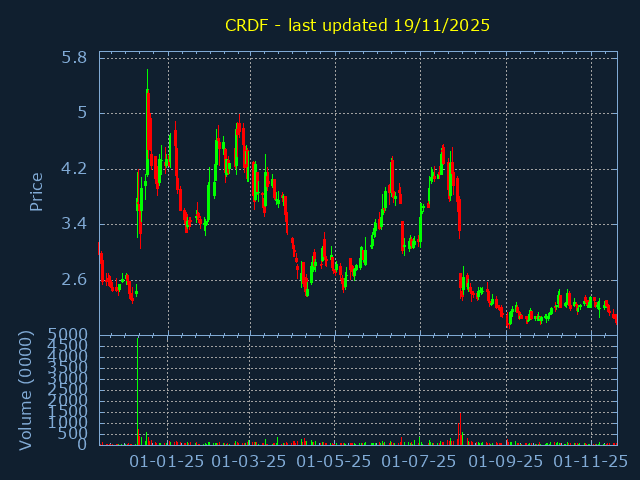This screenshot has height=480, width=640.
Task: Select the 4.2 price tick label
Action: pos(74,168)
